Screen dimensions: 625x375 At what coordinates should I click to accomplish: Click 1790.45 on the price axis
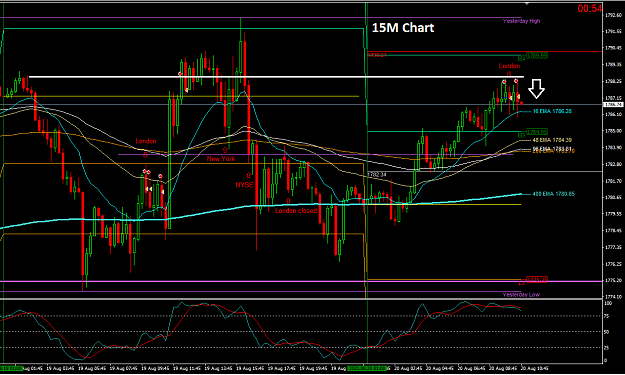tap(613, 48)
